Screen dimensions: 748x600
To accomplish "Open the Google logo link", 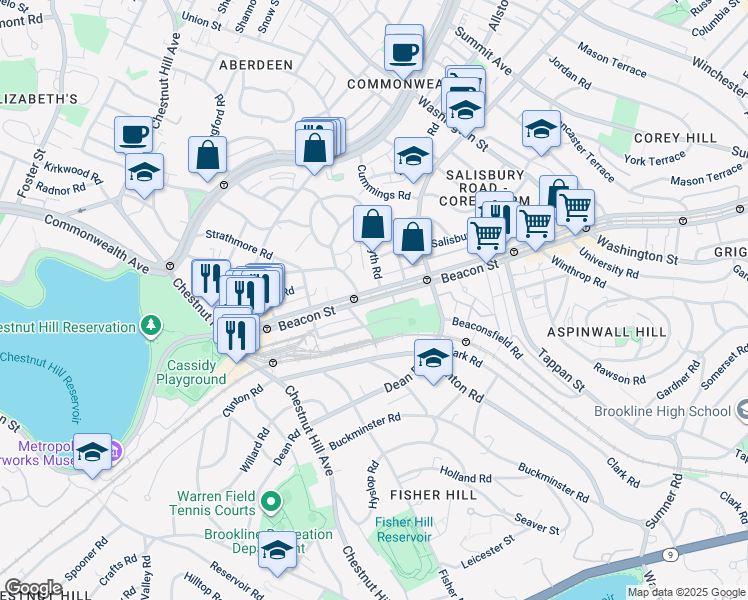I will coord(34,588).
